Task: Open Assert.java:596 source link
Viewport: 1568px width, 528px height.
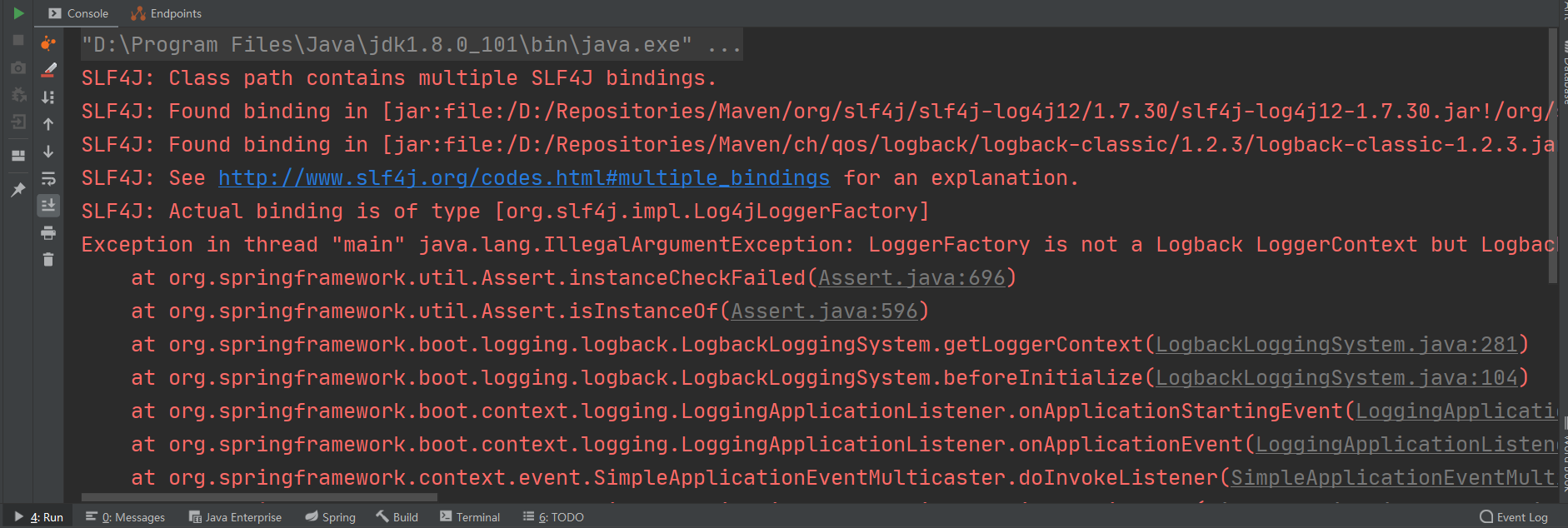Action: click(824, 311)
